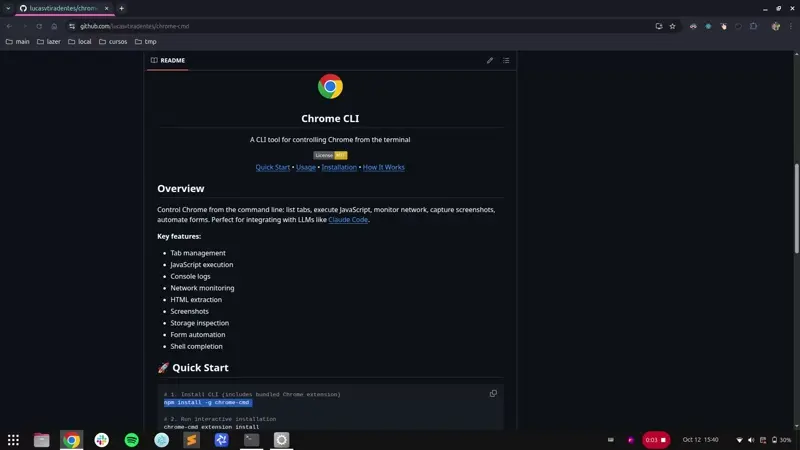Screen dimensions: 800x450
Task: Follow the Installation link
Action: (339, 167)
